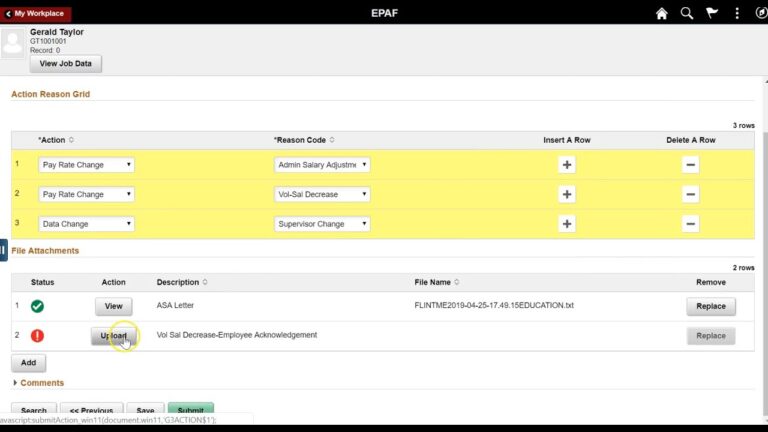
Task: Replace the ASA Letter attachment
Action: pyautogui.click(x=710, y=306)
